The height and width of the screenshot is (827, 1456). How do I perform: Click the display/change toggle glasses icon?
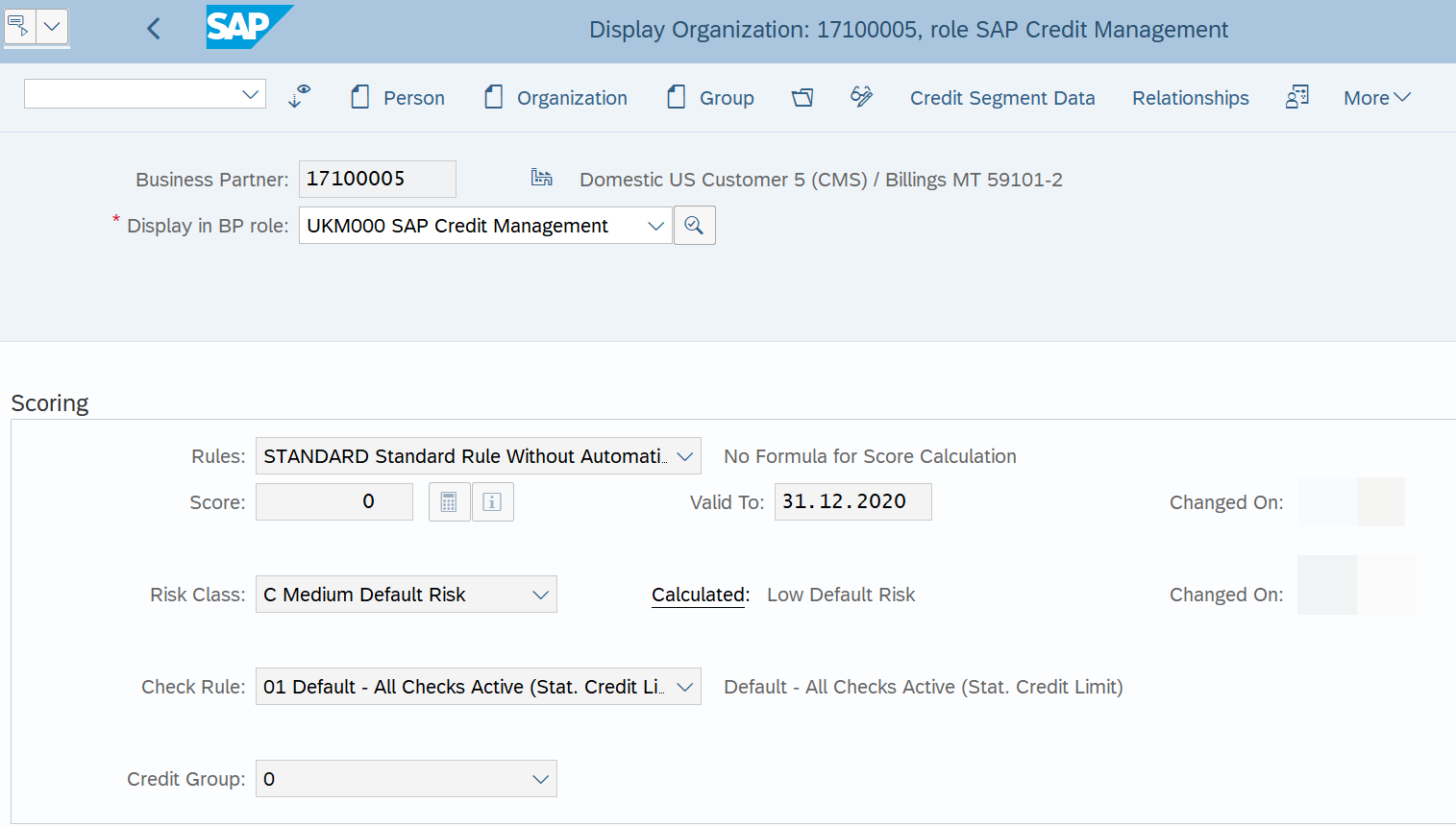tap(299, 97)
